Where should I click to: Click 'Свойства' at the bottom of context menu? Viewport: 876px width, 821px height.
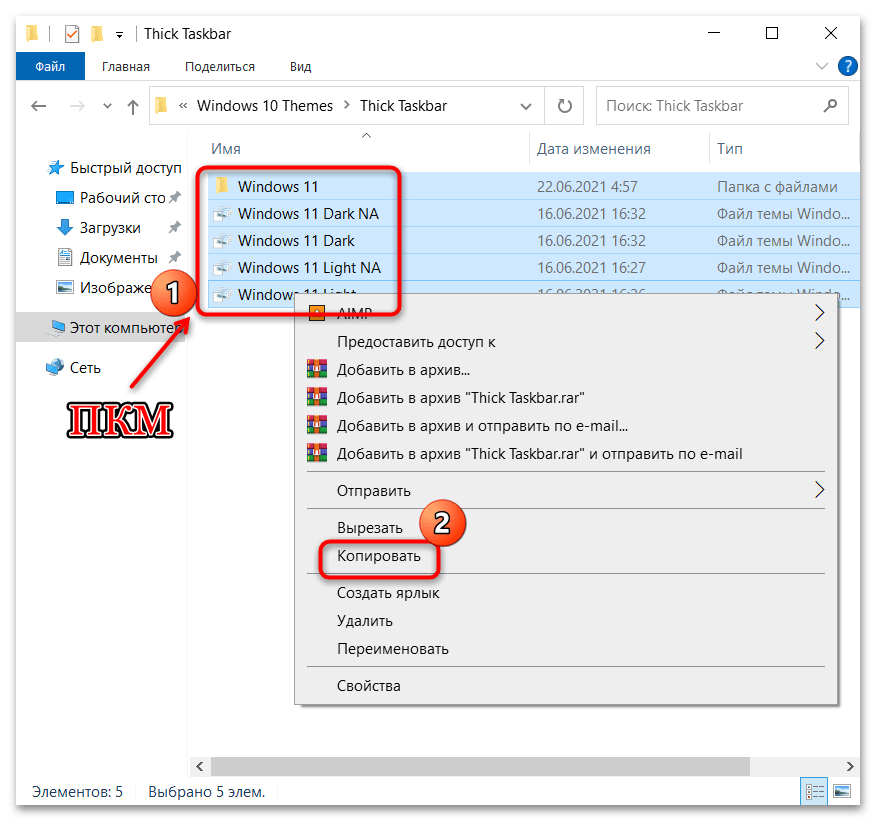[x=371, y=685]
